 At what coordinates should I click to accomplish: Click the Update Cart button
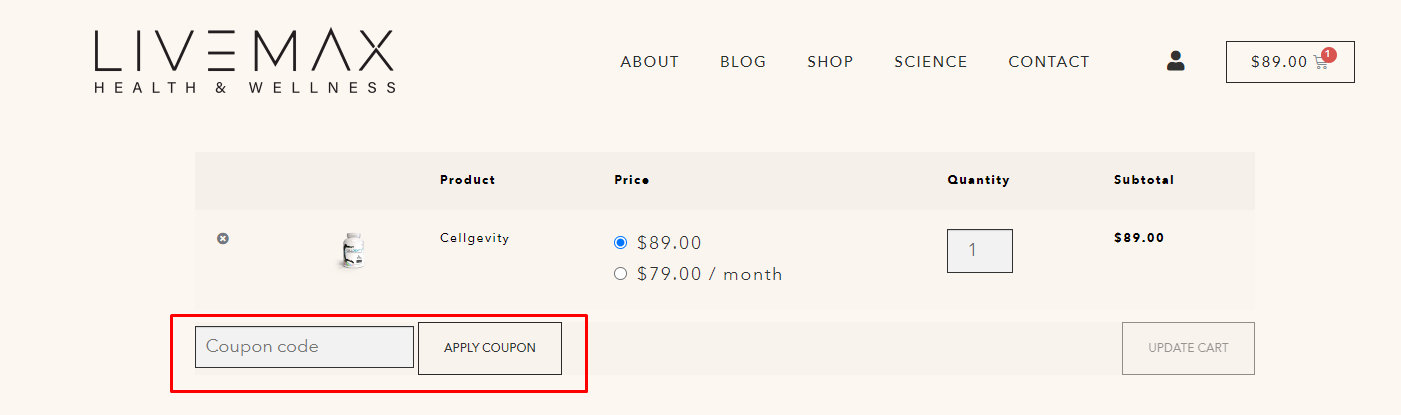point(1188,348)
